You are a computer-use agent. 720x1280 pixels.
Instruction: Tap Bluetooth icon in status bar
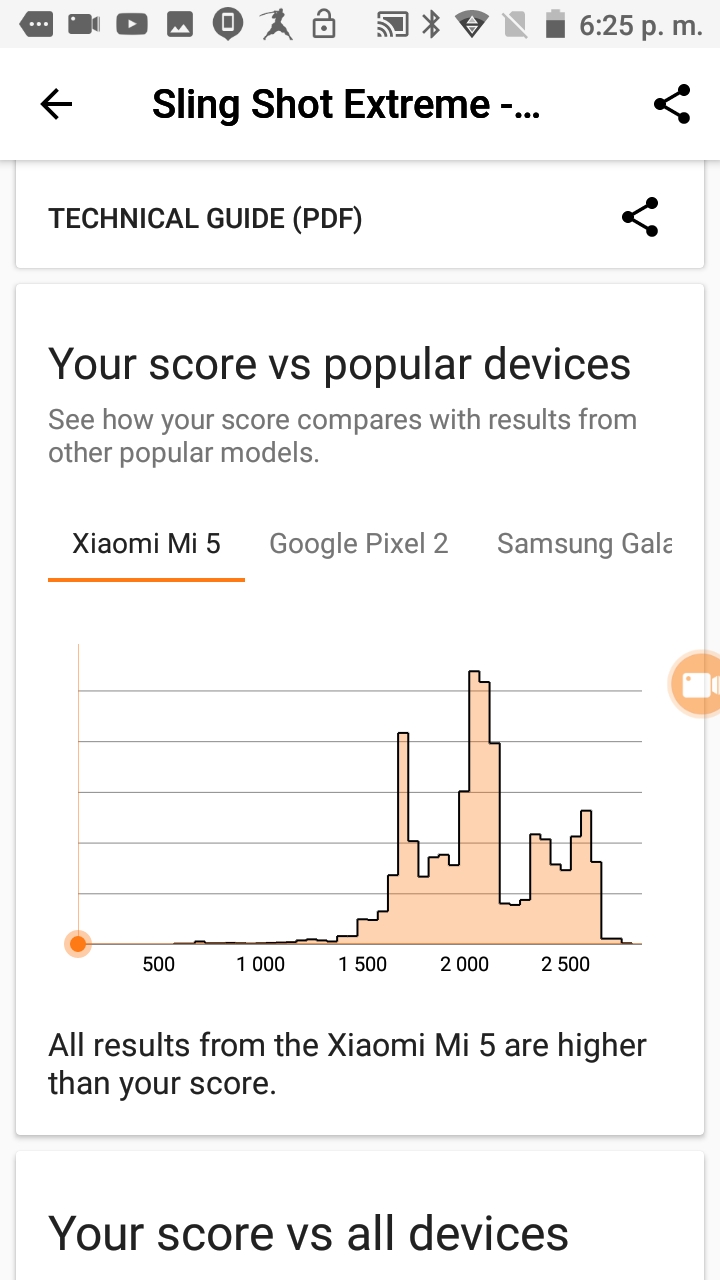click(x=431, y=24)
